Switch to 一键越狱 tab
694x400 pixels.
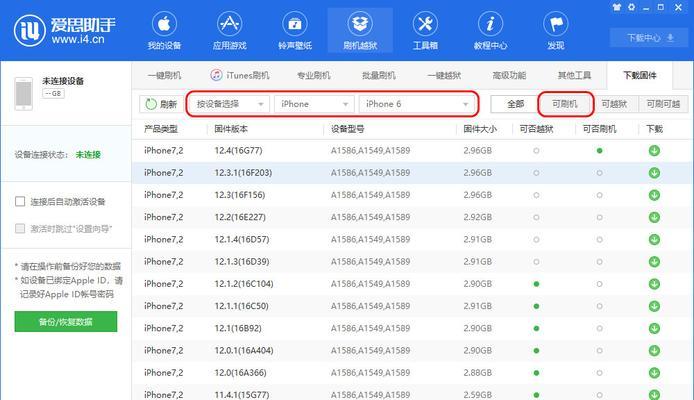click(x=444, y=75)
